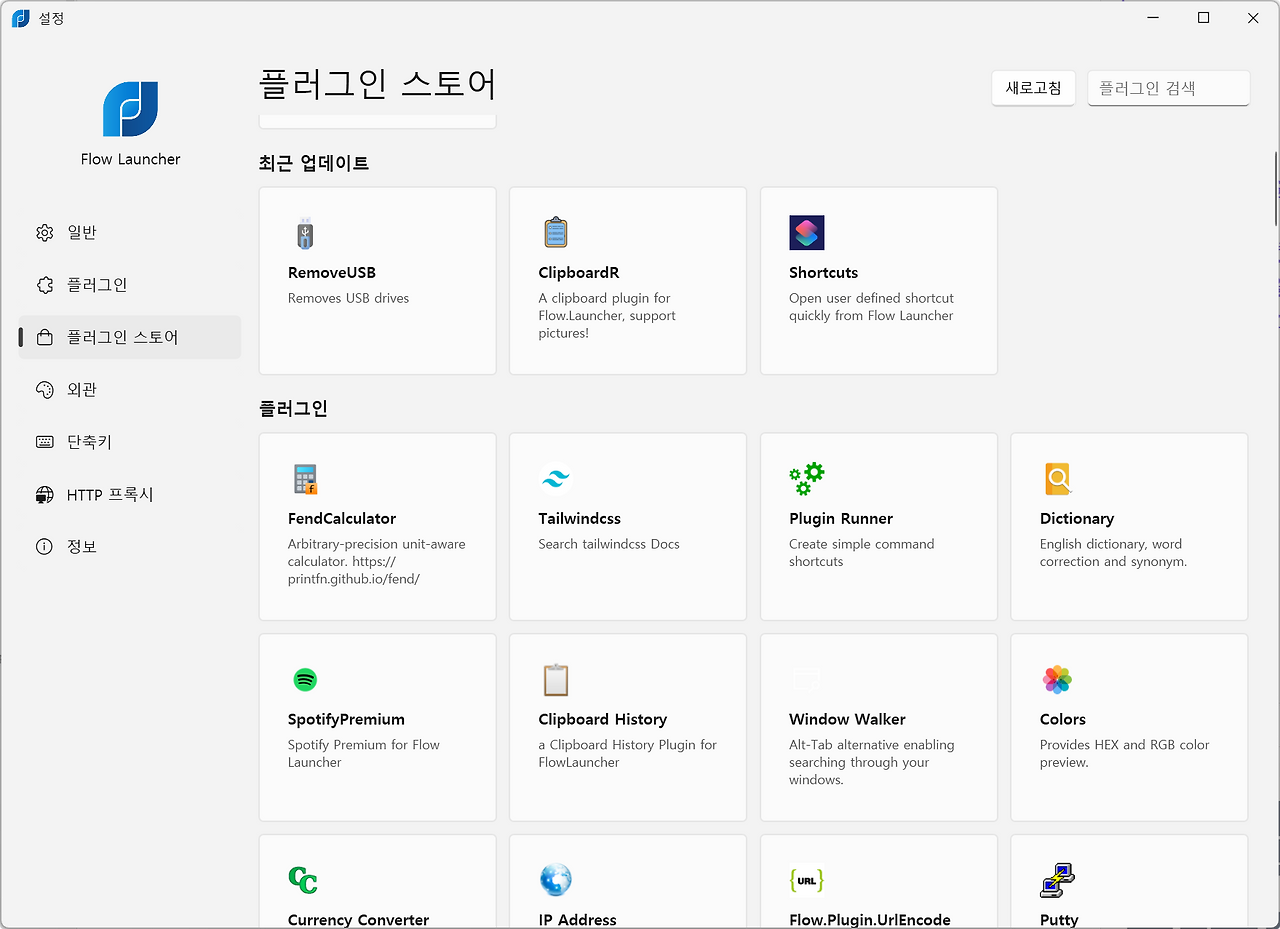Screen dimensions: 1280x929
Task: Click the 'Create simple command shortcuts' description
Action: point(862,553)
